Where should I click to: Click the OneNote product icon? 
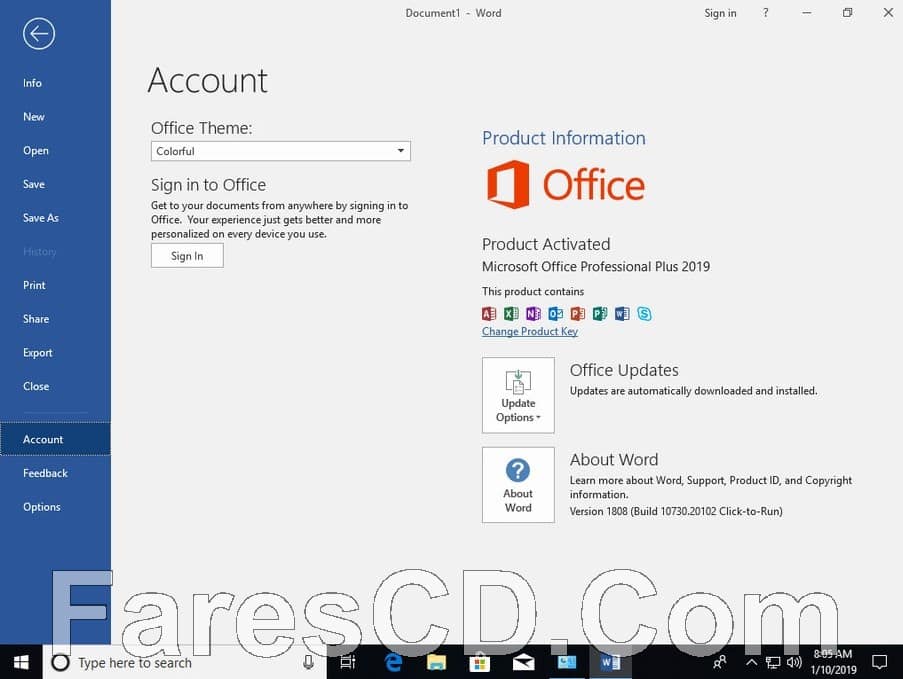click(533, 313)
